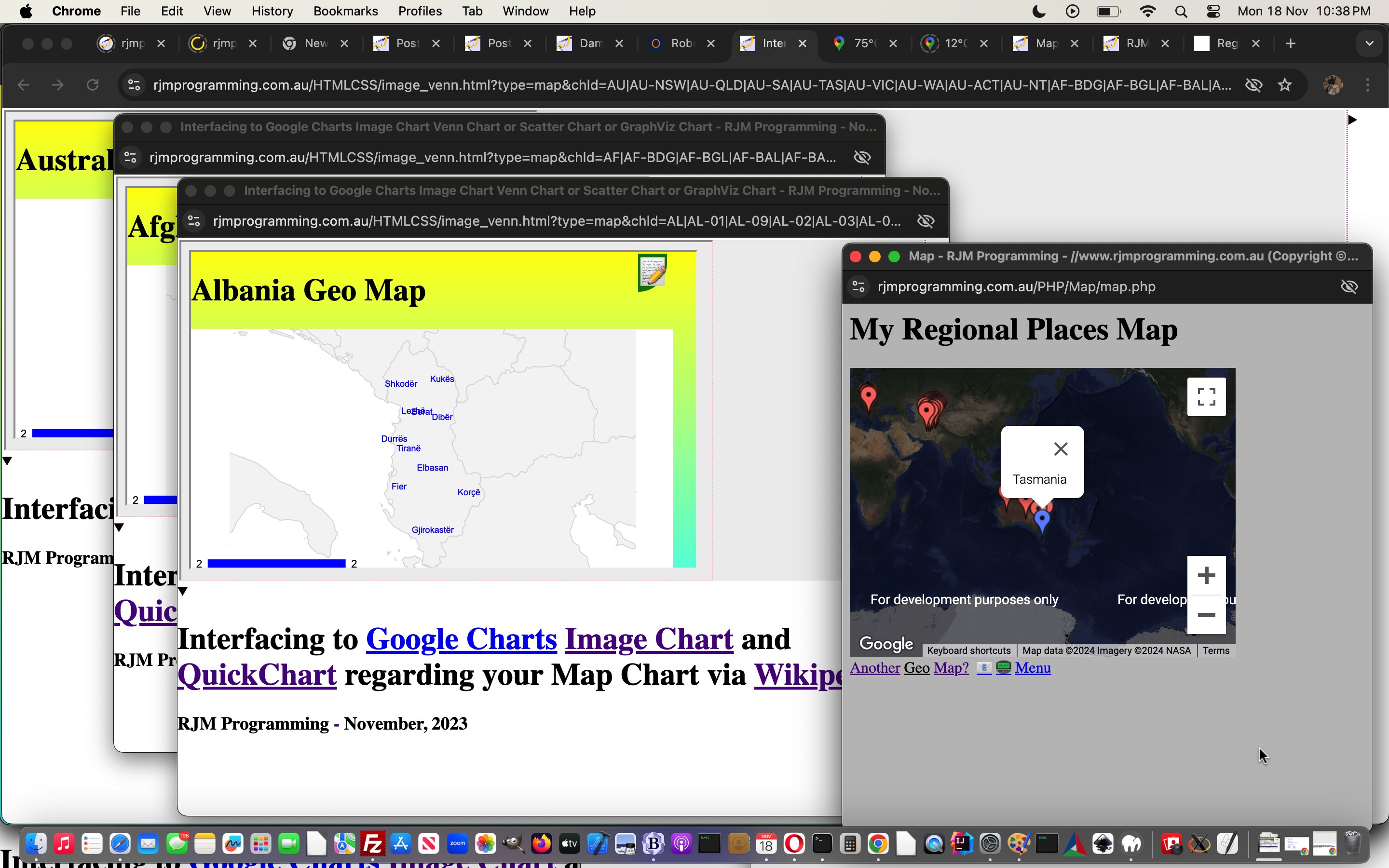Open site info icon in Albania popup window

click(194, 221)
